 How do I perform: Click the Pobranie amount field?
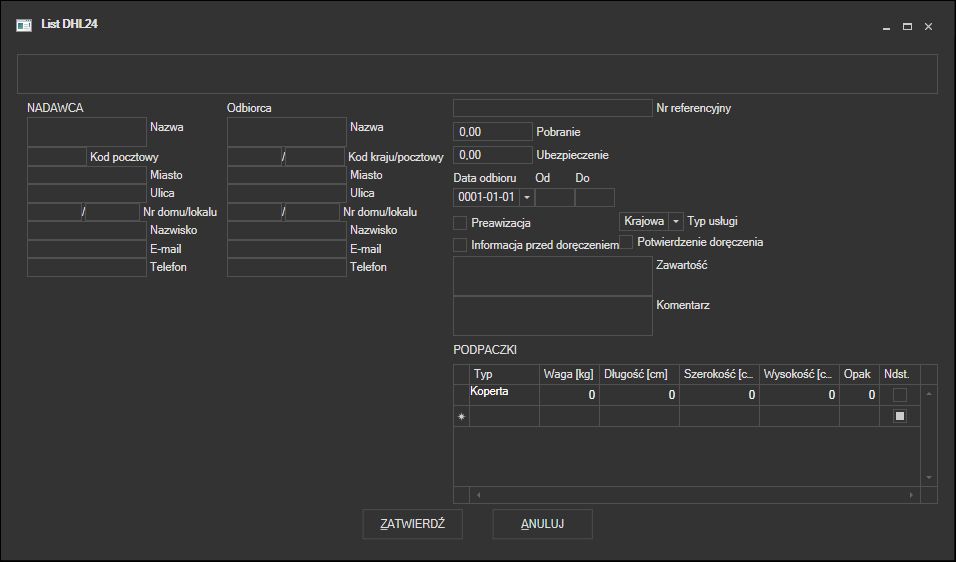pyautogui.click(x=493, y=132)
